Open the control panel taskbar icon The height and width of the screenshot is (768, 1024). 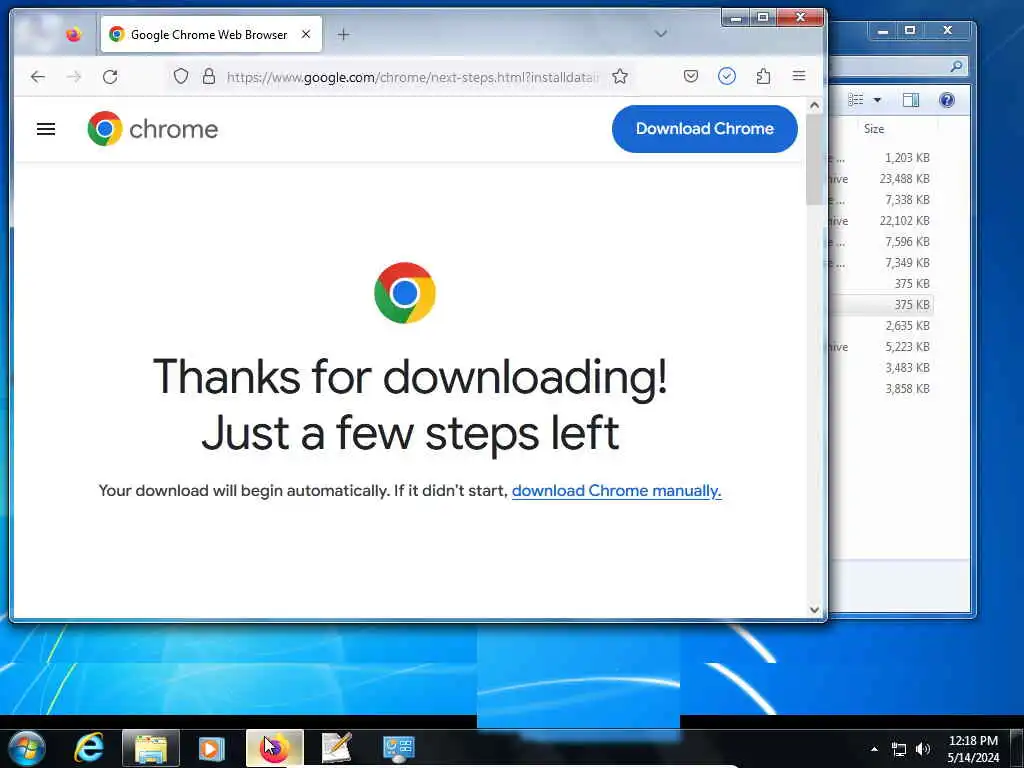pyautogui.click(x=398, y=748)
